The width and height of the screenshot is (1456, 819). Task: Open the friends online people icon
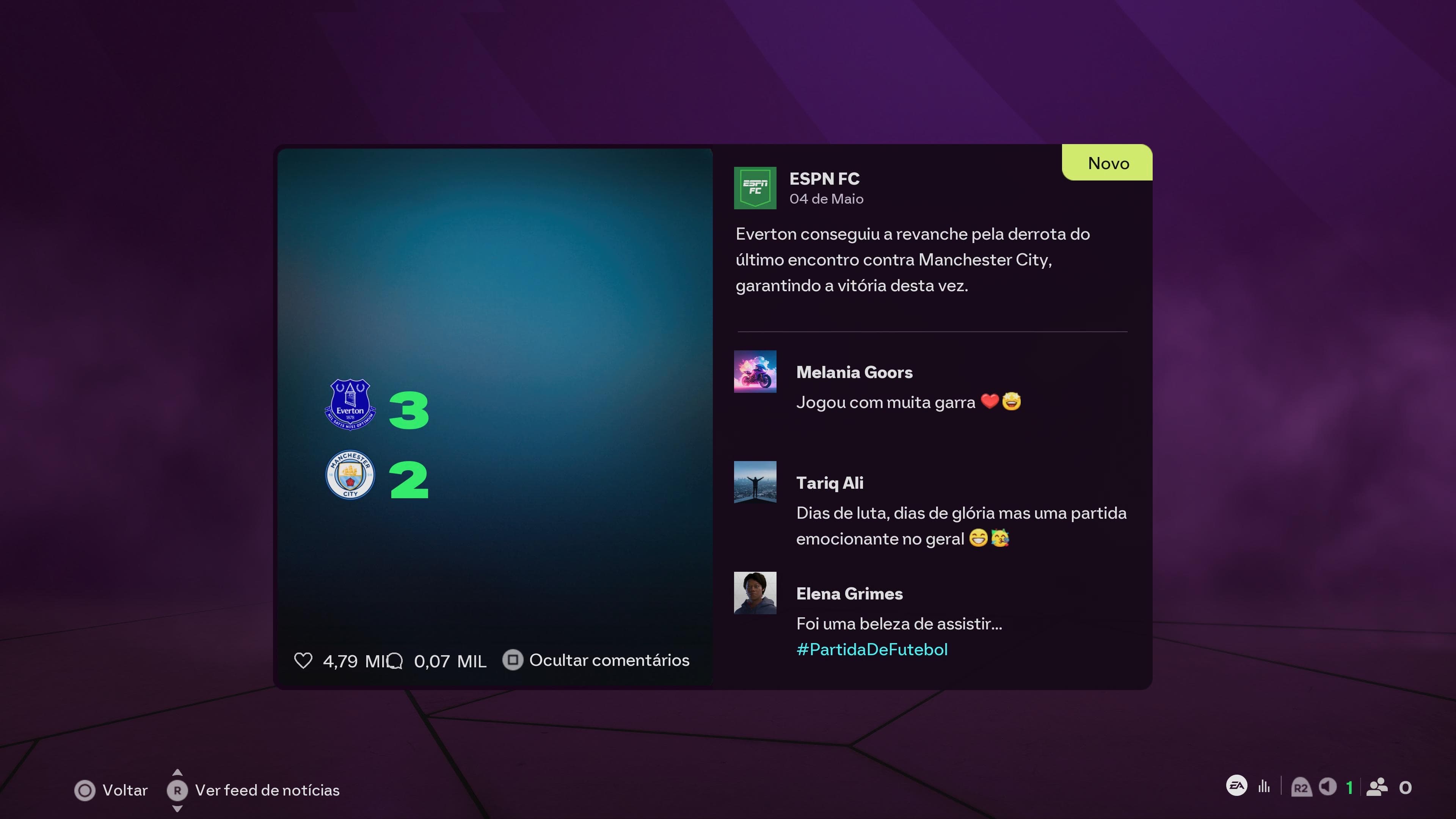pyautogui.click(x=1377, y=787)
